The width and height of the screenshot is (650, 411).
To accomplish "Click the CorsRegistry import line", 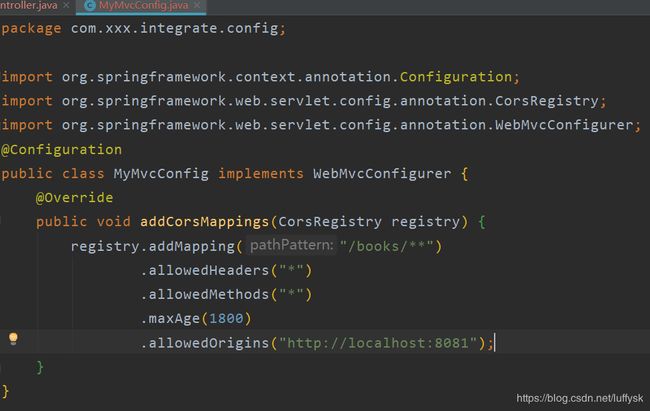I will tap(304, 101).
